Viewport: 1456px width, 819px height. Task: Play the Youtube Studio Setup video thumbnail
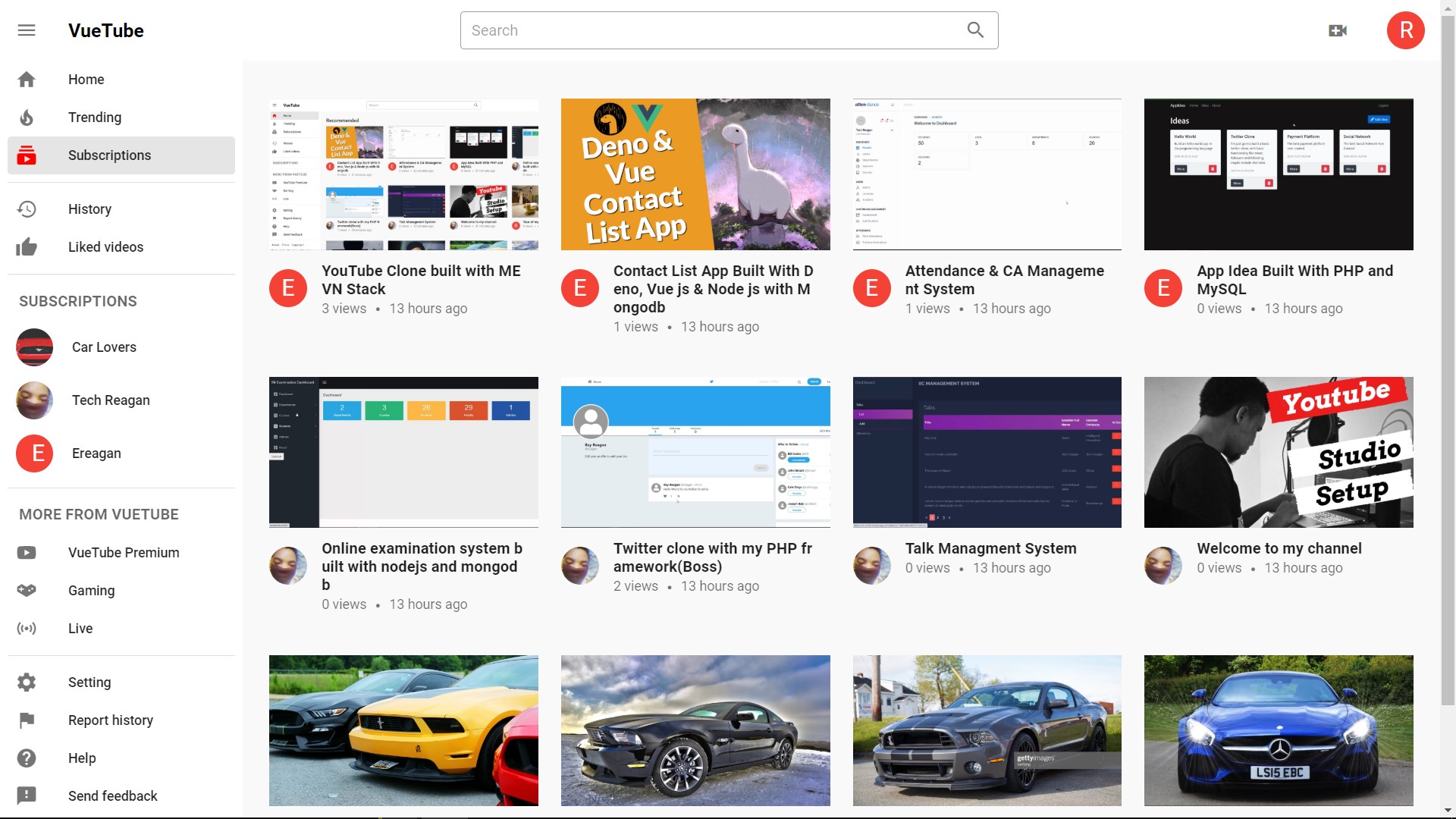coord(1279,452)
